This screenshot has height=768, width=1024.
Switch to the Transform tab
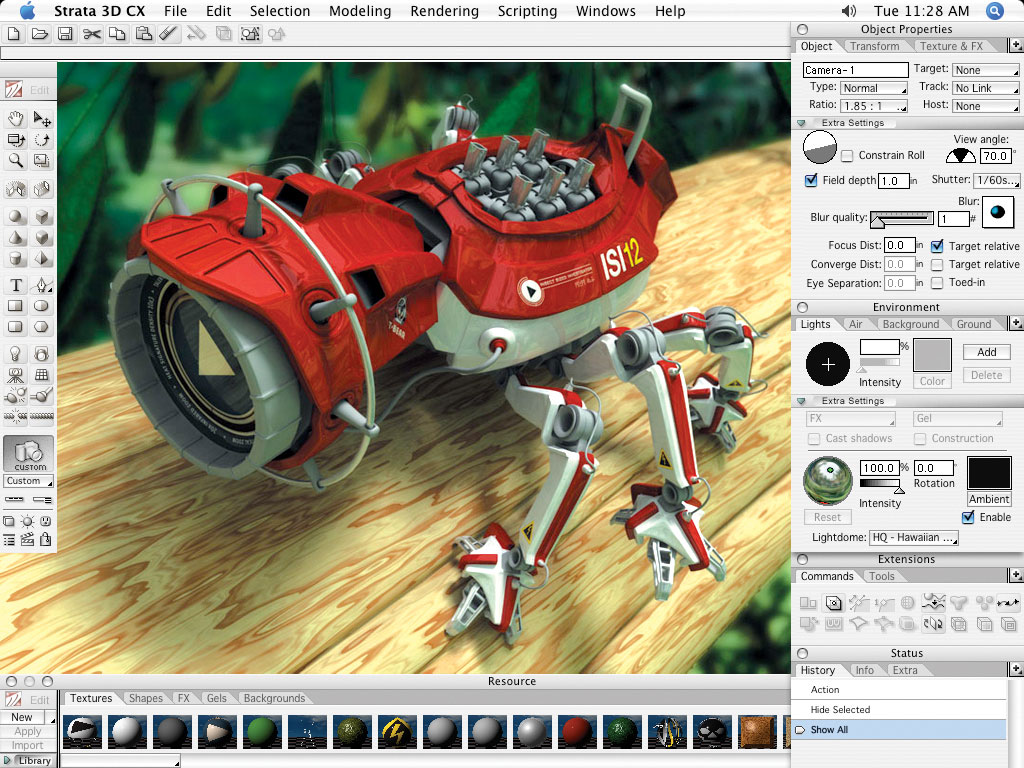point(874,46)
